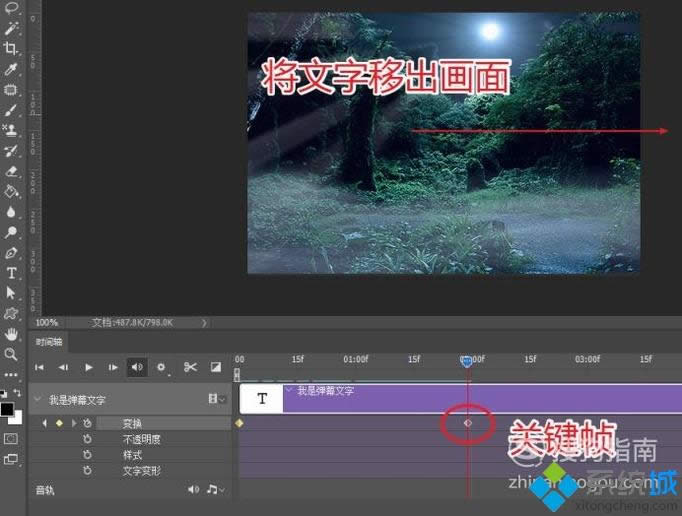The width and height of the screenshot is (682, 516).
Task: Enable keyframes for 样式 stopwatch
Action: pos(87,455)
